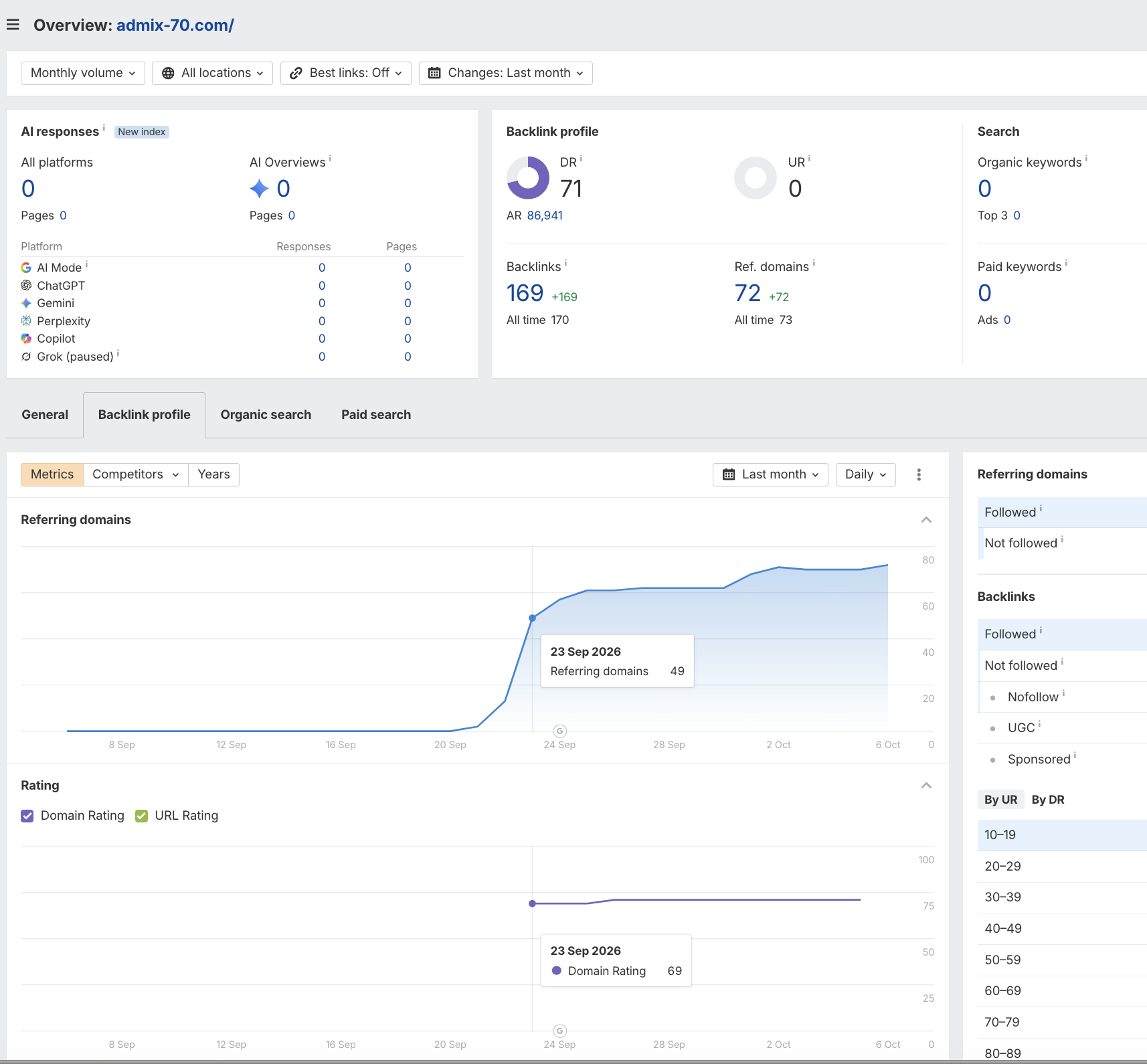Switch to the Organic search tab

(x=266, y=415)
